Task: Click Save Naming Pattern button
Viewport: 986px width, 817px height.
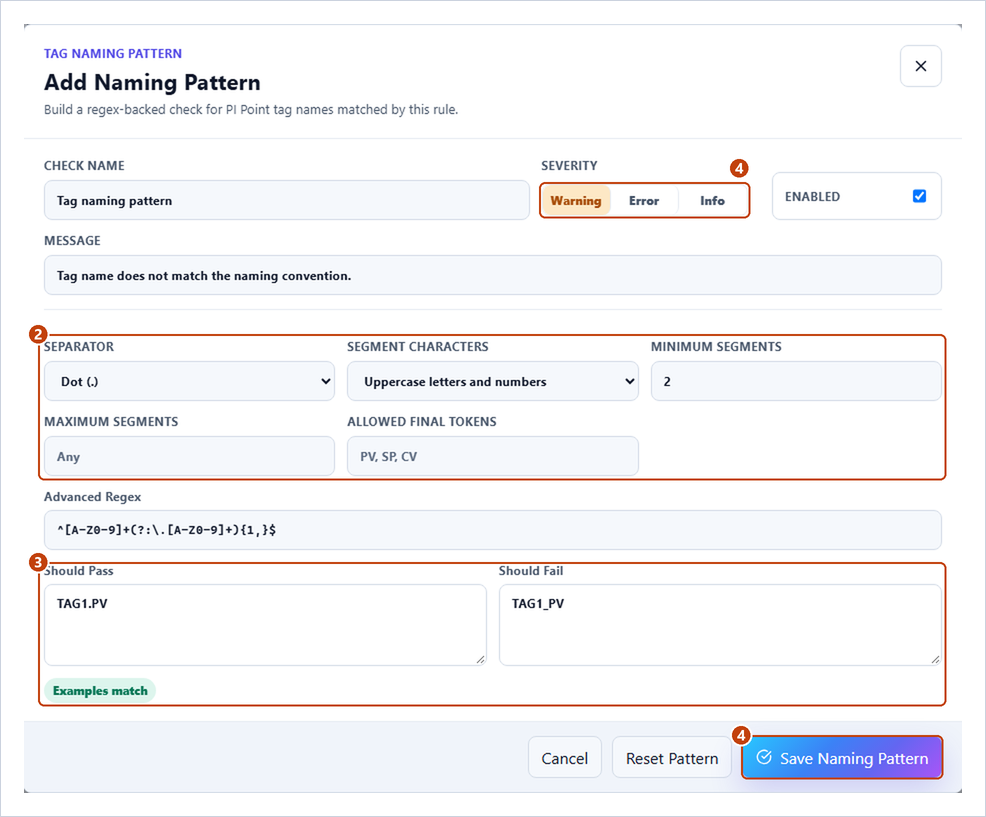Action: [842, 758]
